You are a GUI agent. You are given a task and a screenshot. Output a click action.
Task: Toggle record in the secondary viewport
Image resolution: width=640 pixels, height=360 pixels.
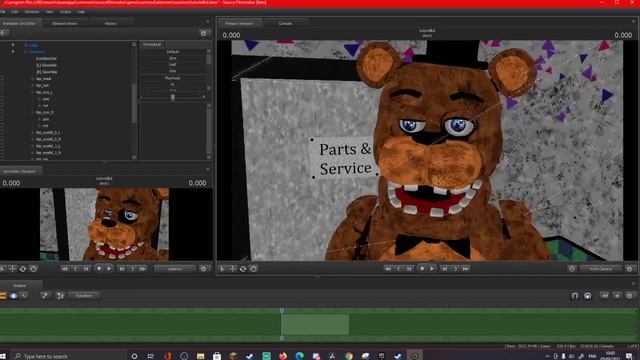(x=99, y=269)
